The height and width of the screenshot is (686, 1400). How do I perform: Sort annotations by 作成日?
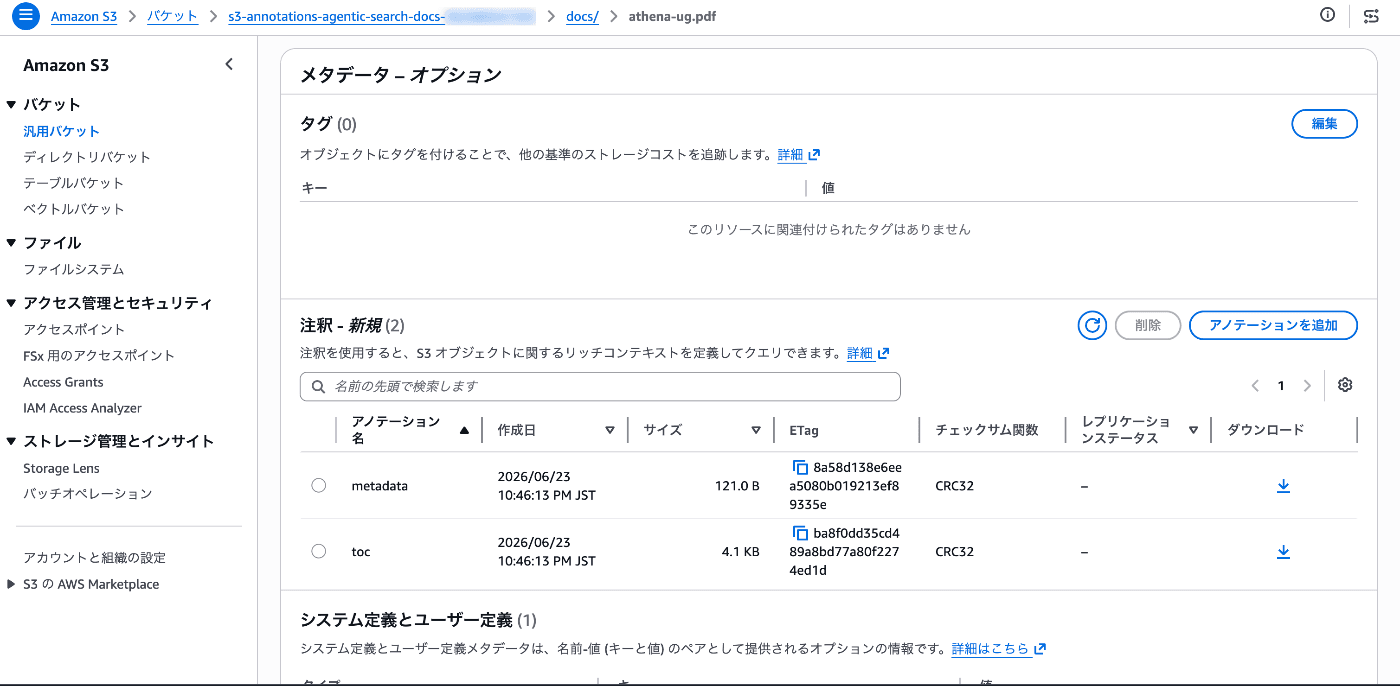pos(610,430)
